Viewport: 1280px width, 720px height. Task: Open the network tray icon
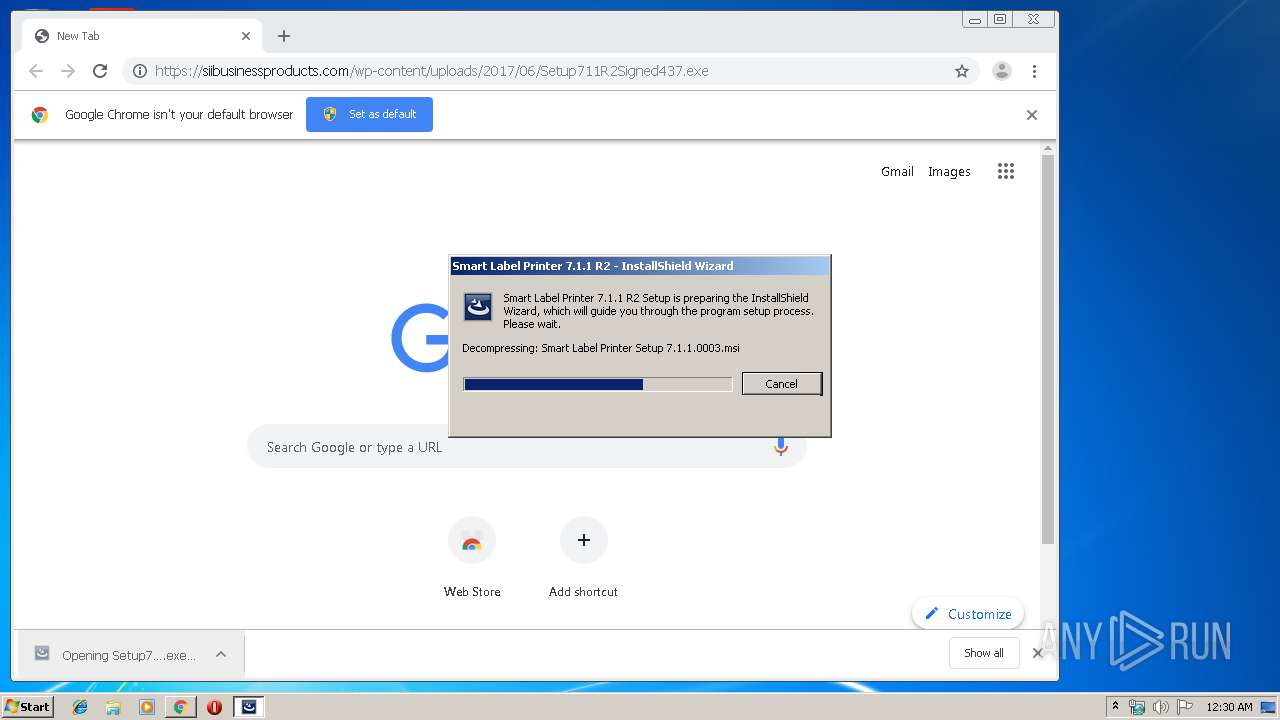(x=1137, y=707)
